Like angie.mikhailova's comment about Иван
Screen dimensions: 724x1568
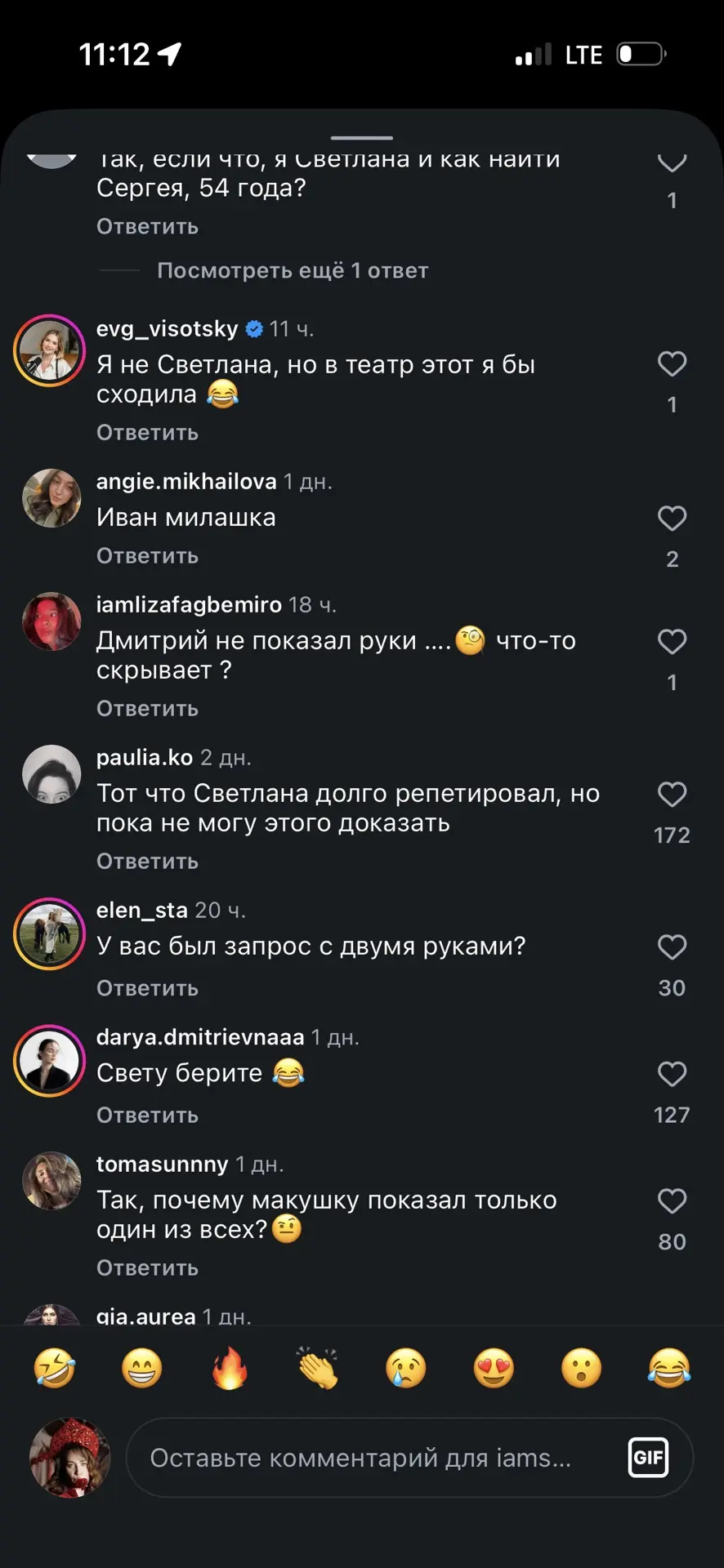pos(672,519)
